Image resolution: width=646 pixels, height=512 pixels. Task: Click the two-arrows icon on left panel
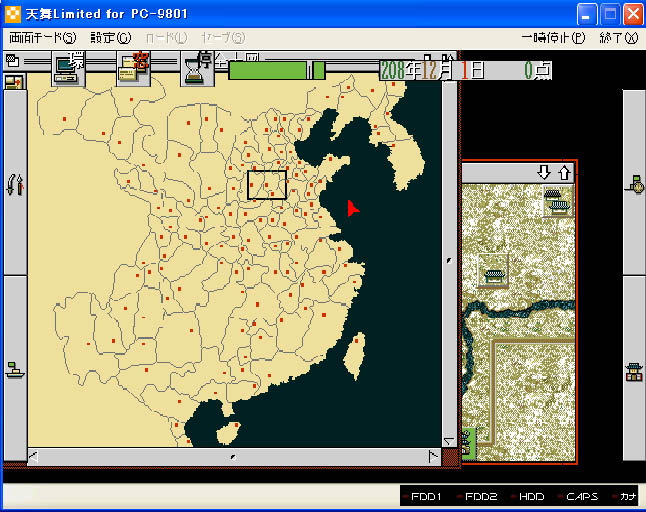(14, 183)
